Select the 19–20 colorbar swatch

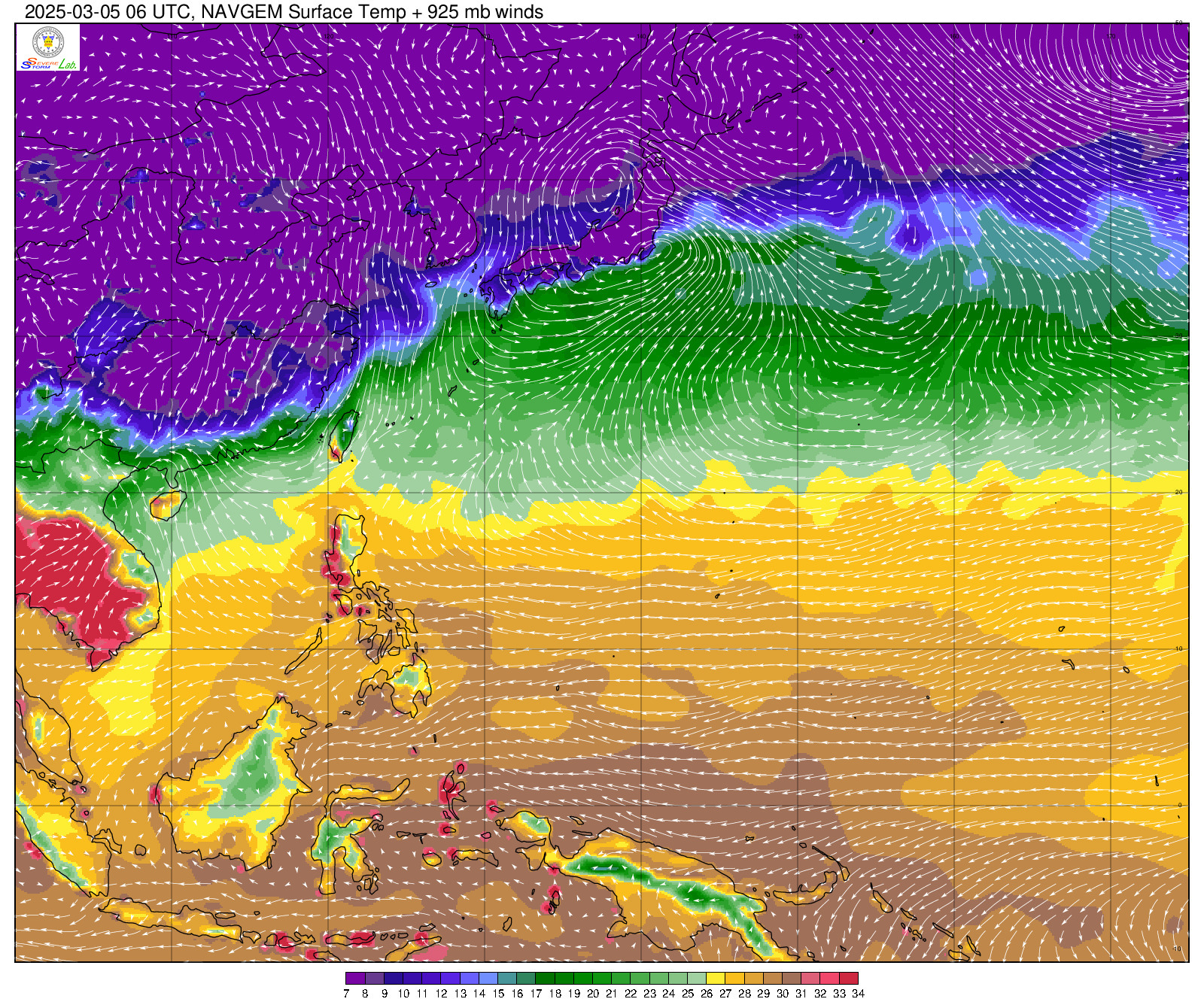click(x=583, y=978)
